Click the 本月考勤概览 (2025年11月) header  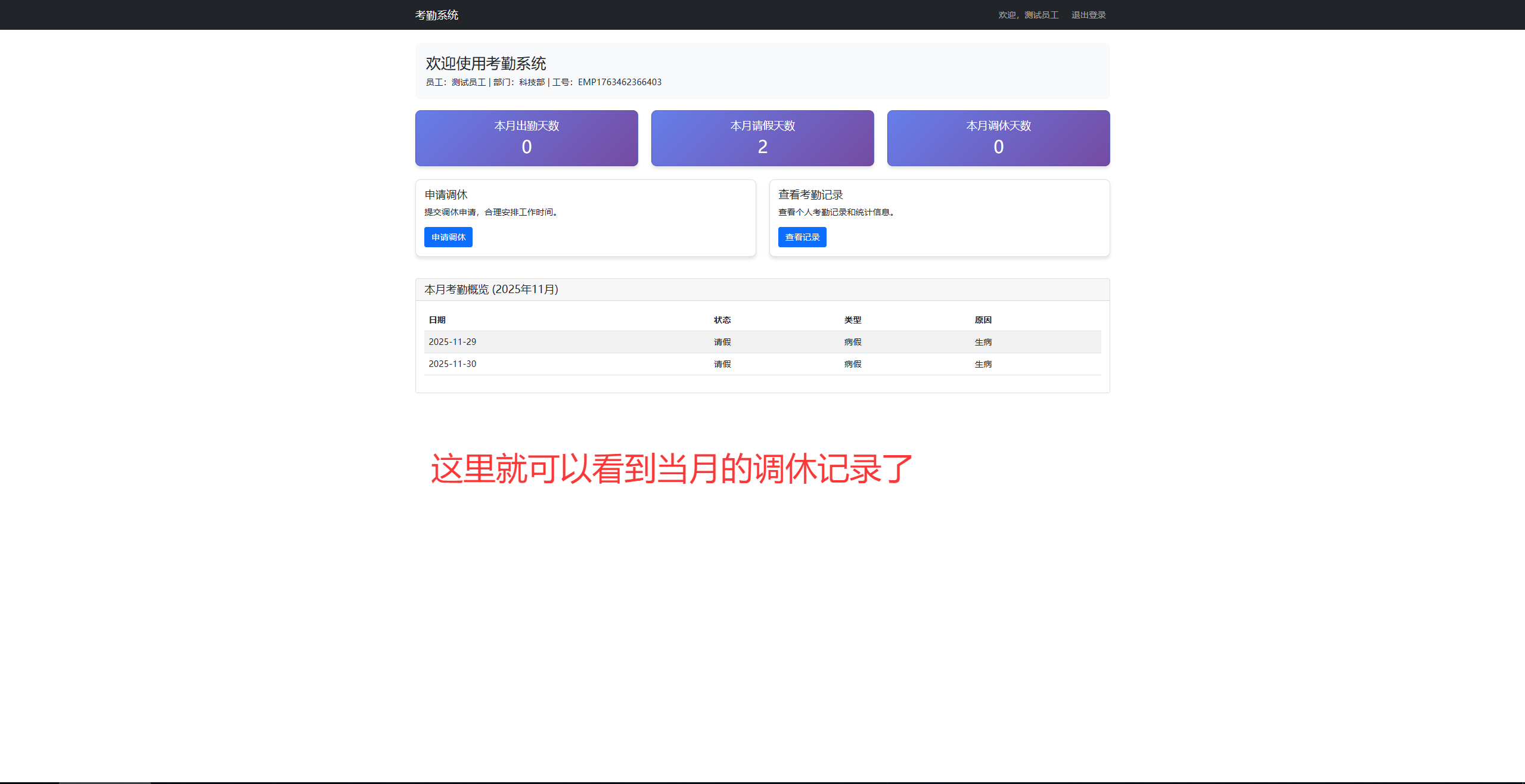point(491,290)
